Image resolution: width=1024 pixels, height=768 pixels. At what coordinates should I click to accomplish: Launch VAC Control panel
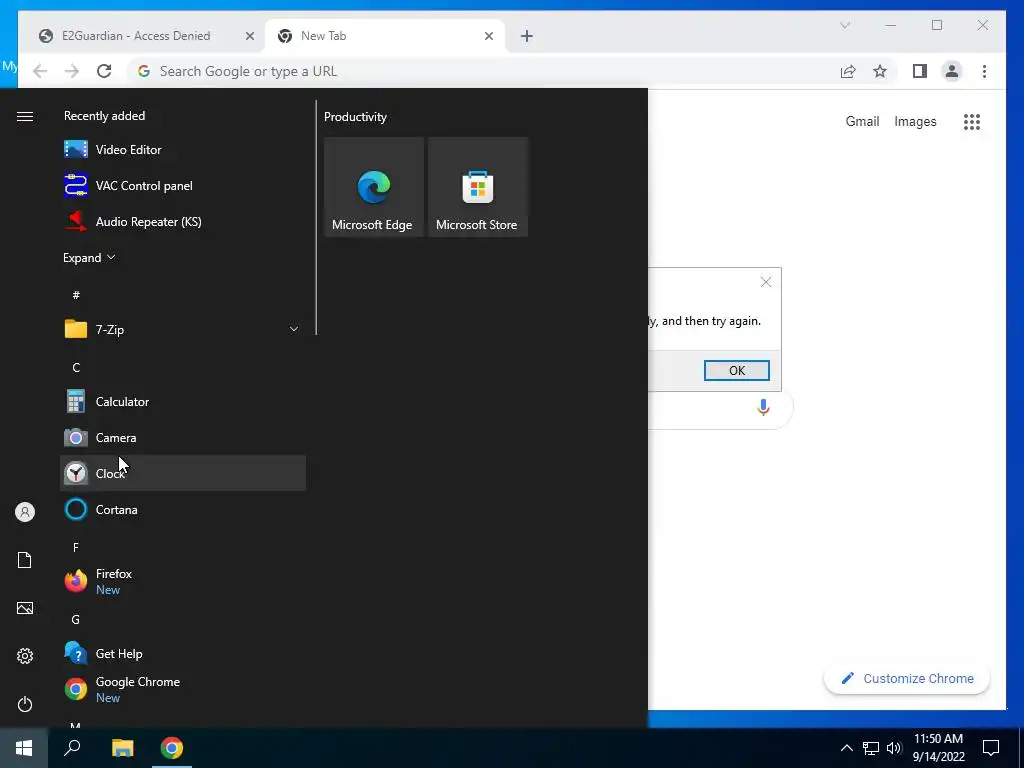(183, 185)
